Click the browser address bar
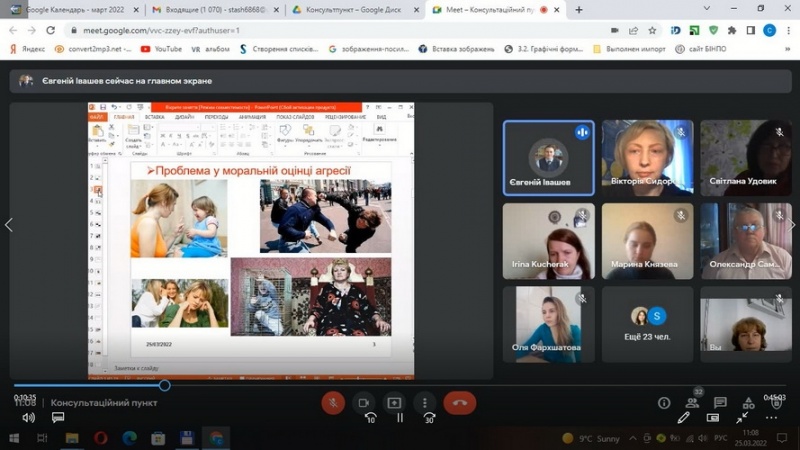 (300, 30)
